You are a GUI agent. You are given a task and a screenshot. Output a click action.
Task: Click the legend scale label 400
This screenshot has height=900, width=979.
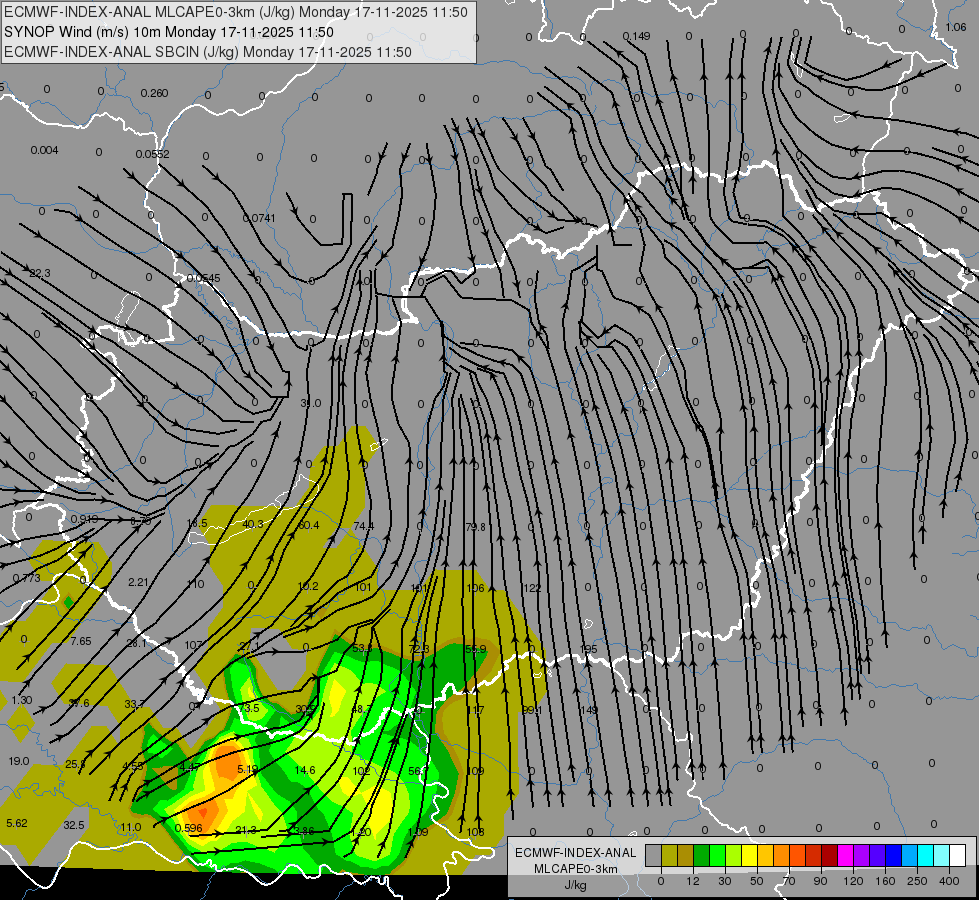[949, 881]
